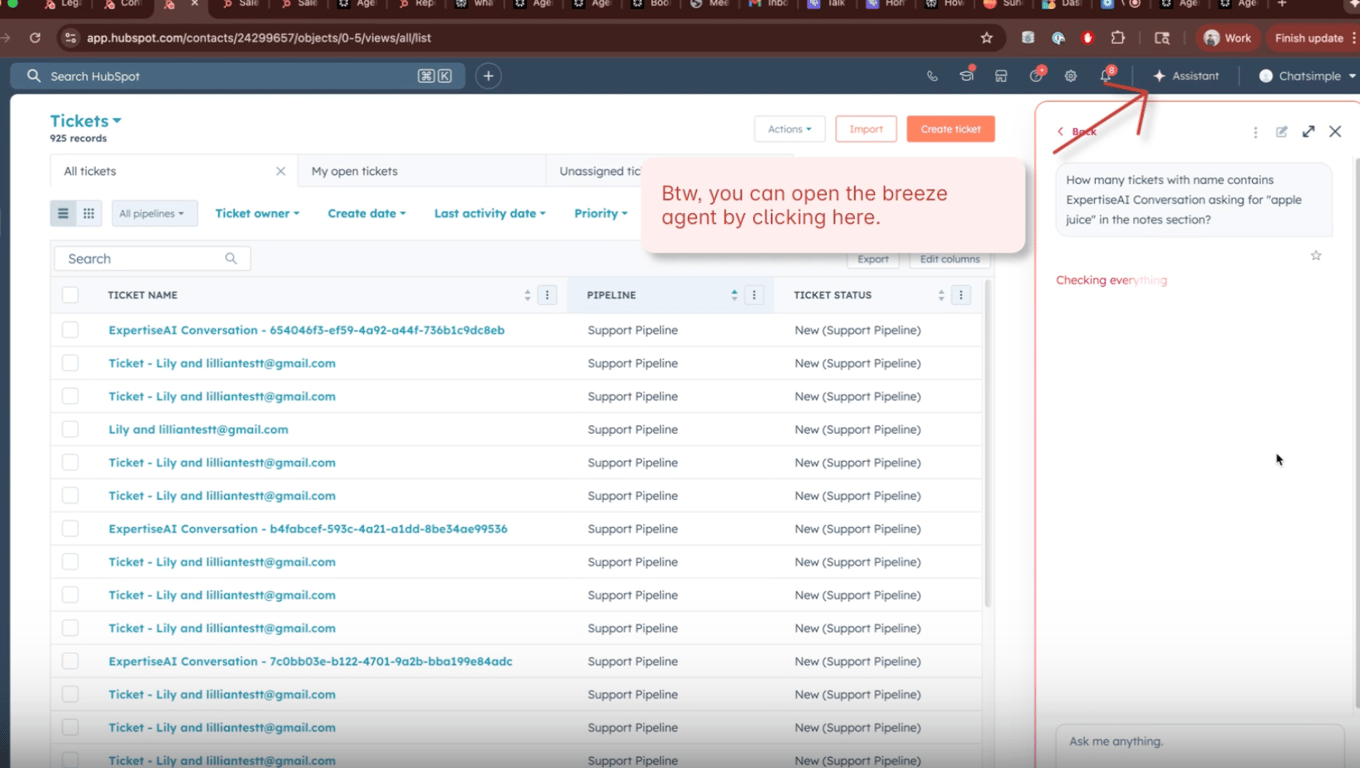This screenshot has width=1360, height=768.
Task: Open the HubSpot calling phone icon
Action: [932, 76]
